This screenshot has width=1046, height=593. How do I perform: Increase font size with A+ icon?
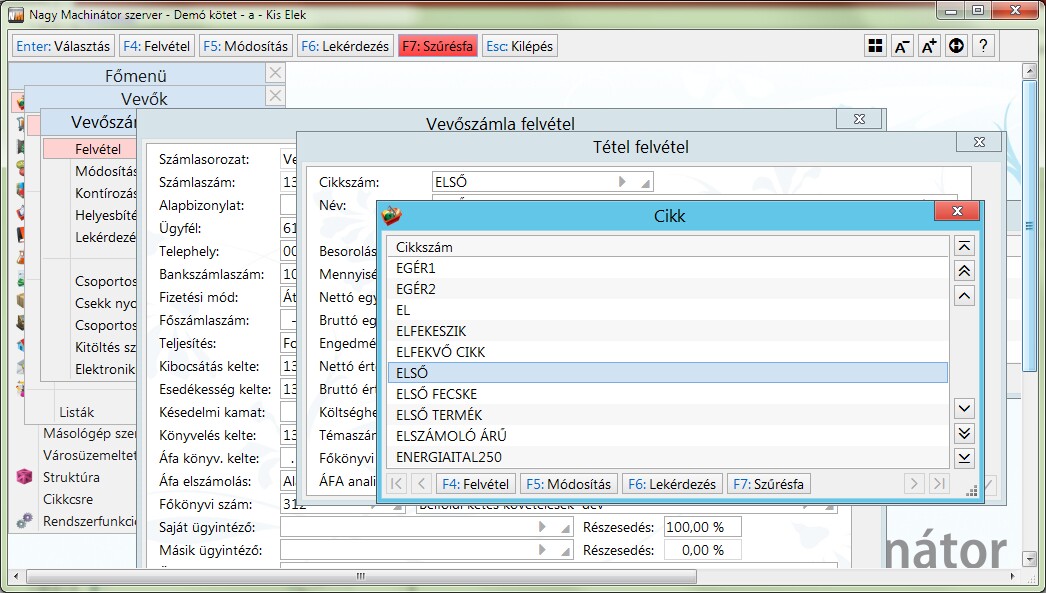pos(929,46)
